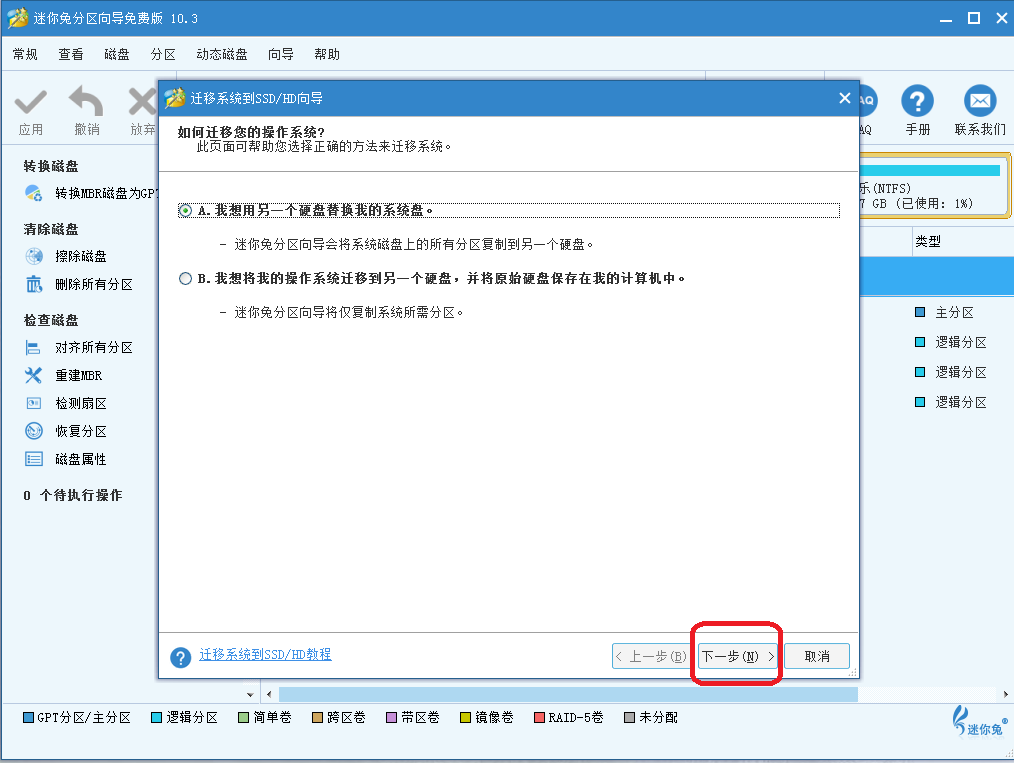
Task: Select option A replace system disk
Action: tap(185, 210)
